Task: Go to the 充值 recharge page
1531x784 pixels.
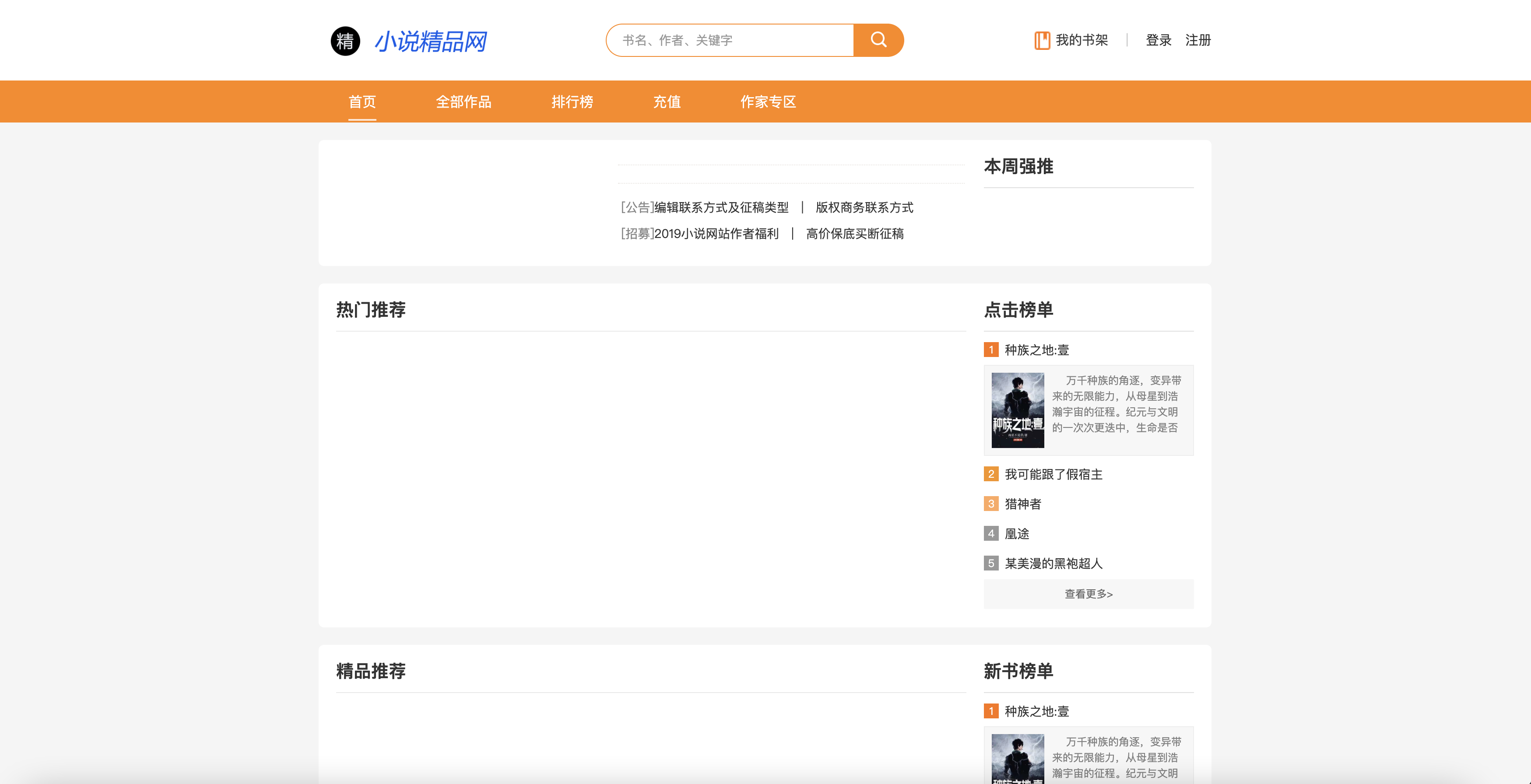Action: click(667, 101)
